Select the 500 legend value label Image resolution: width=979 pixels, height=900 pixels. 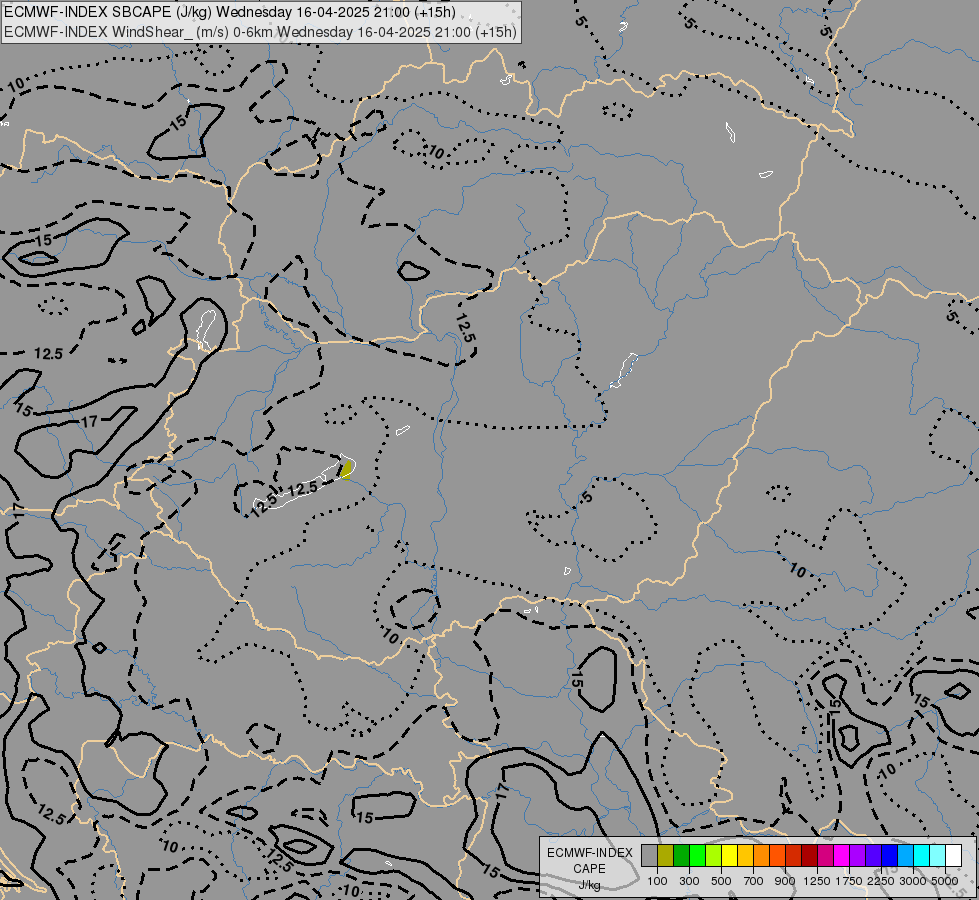pos(721,881)
